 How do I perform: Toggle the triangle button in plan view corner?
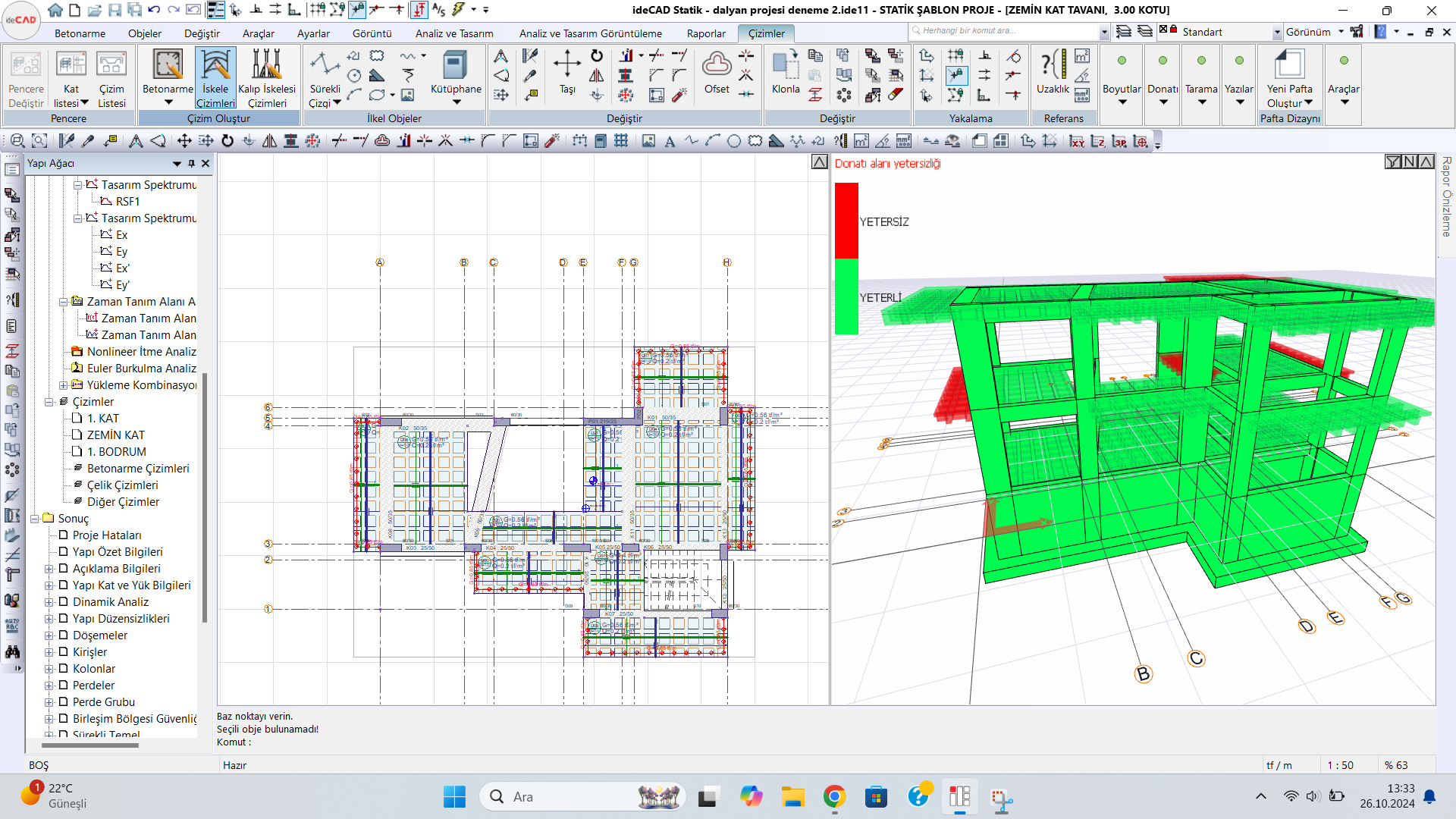[819, 162]
